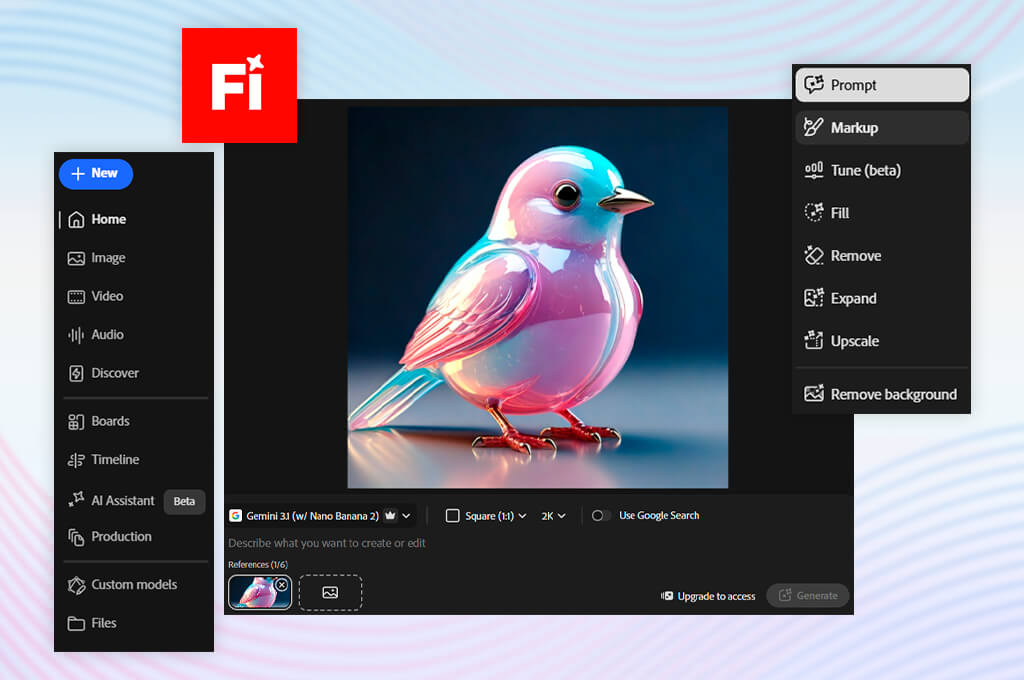Click the premium crown icon
This screenshot has height=680, width=1024.
[x=391, y=515]
